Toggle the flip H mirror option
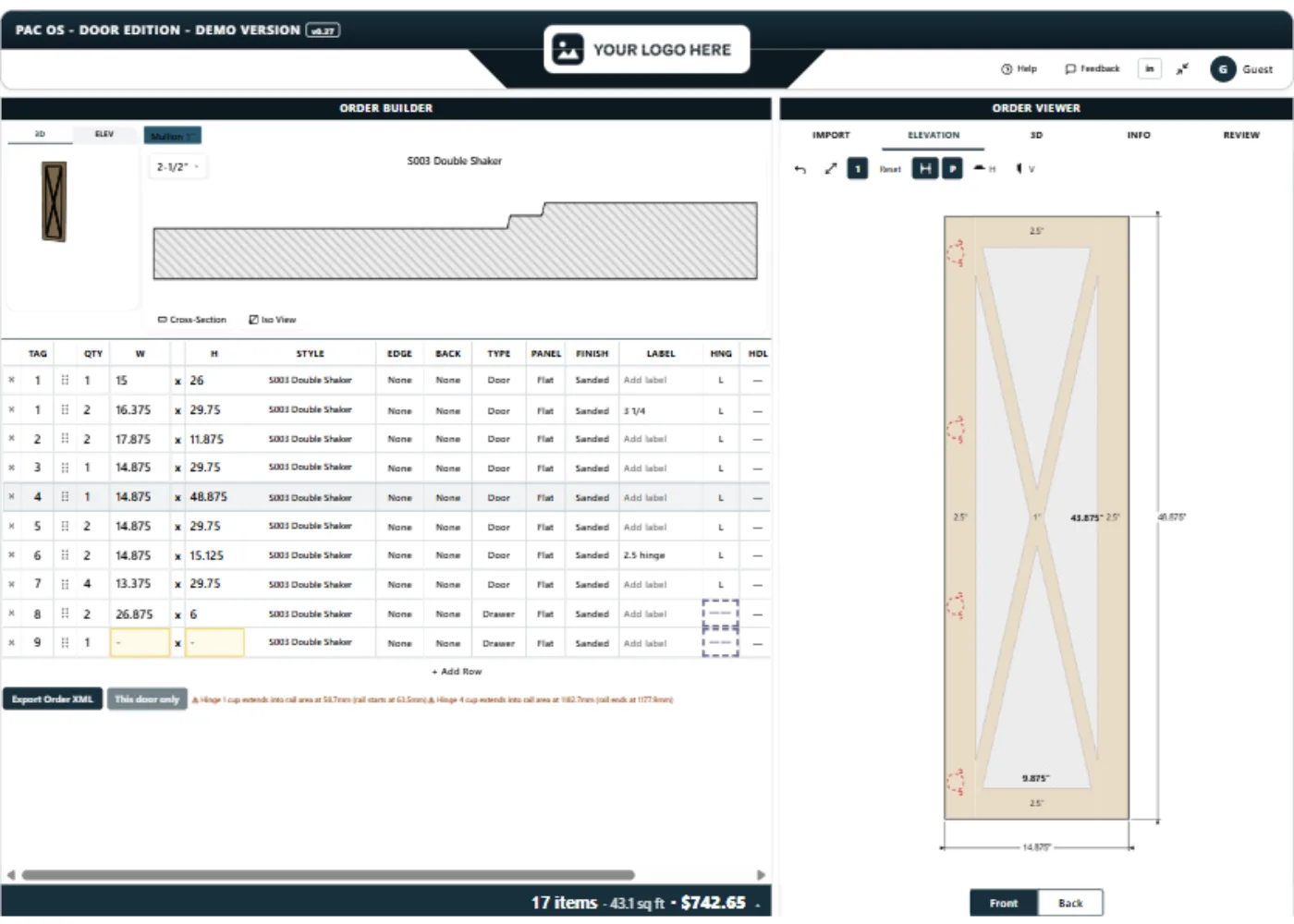 tap(984, 168)
